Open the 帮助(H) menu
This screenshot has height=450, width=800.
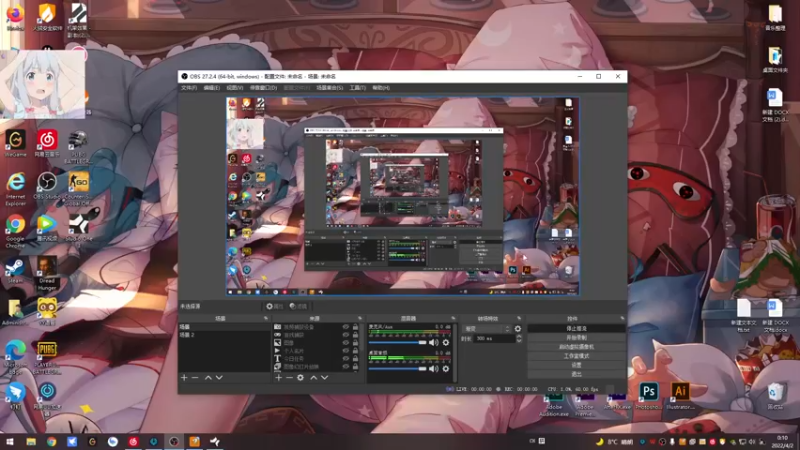click(x=381, y=88)
